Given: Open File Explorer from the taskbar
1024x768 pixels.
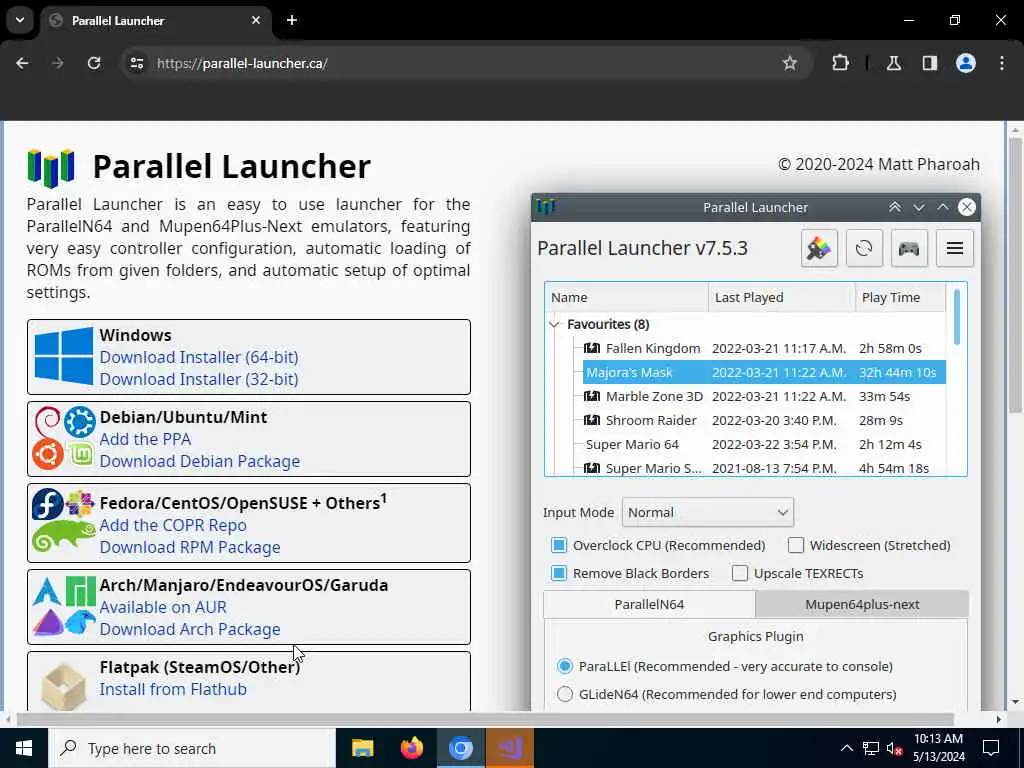Looking at the screenshot, I should pos(362,748).
